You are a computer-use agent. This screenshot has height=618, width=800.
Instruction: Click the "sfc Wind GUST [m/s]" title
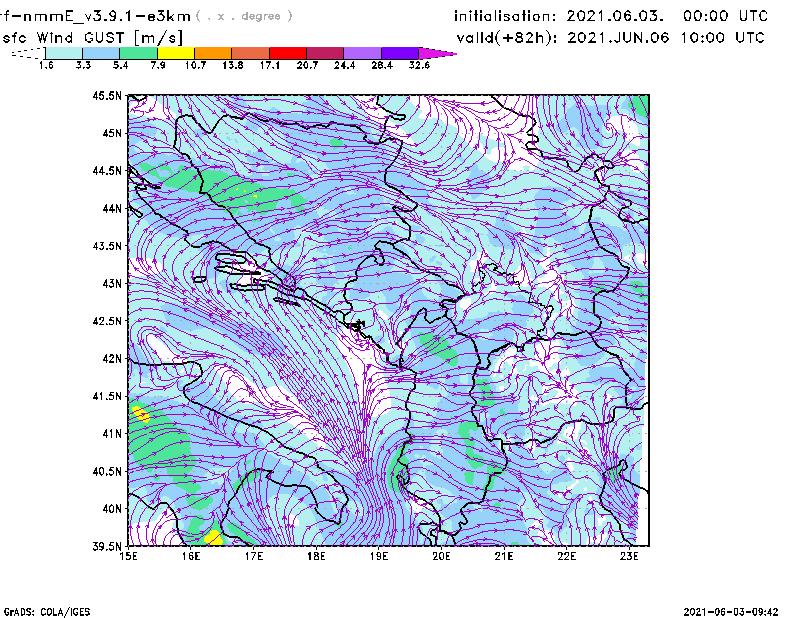[92, 38]
